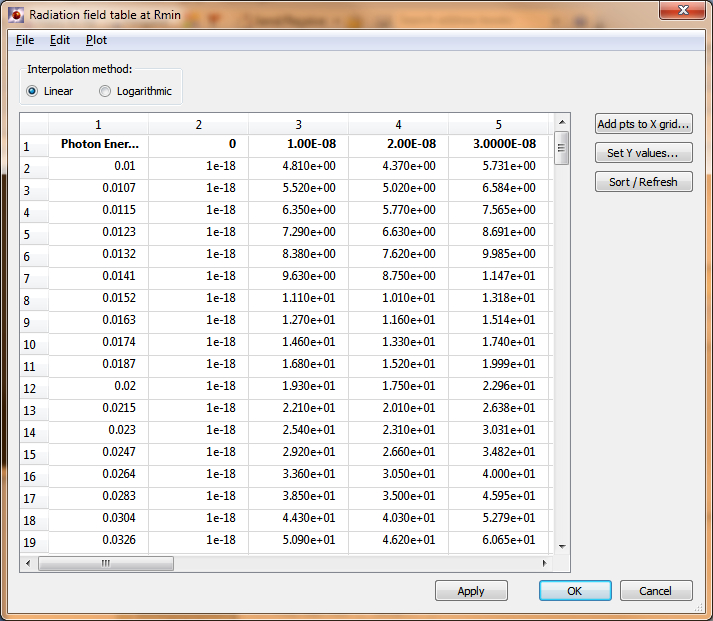Click Sort / Refresh button
This screenshot has width=713, height=621.
pos(643,182)
